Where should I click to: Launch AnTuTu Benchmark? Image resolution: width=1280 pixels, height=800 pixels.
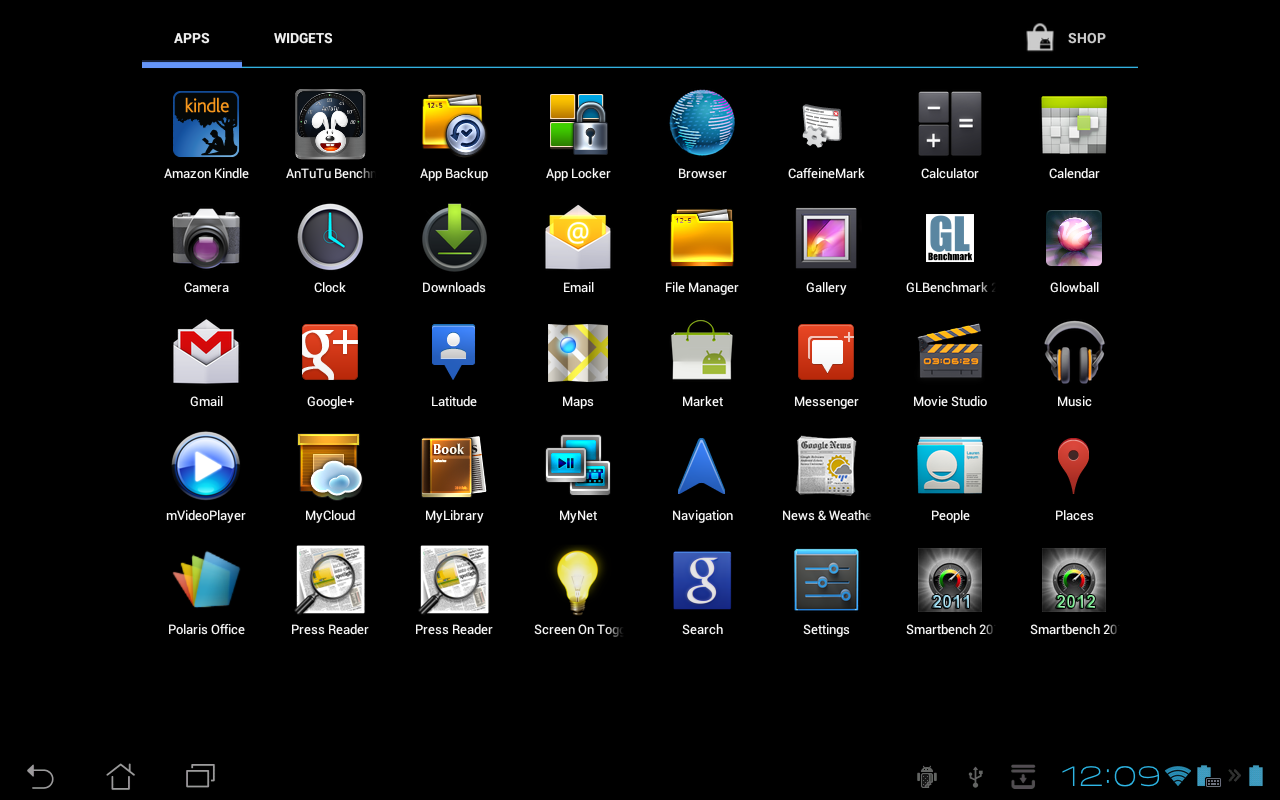[330, 124]
